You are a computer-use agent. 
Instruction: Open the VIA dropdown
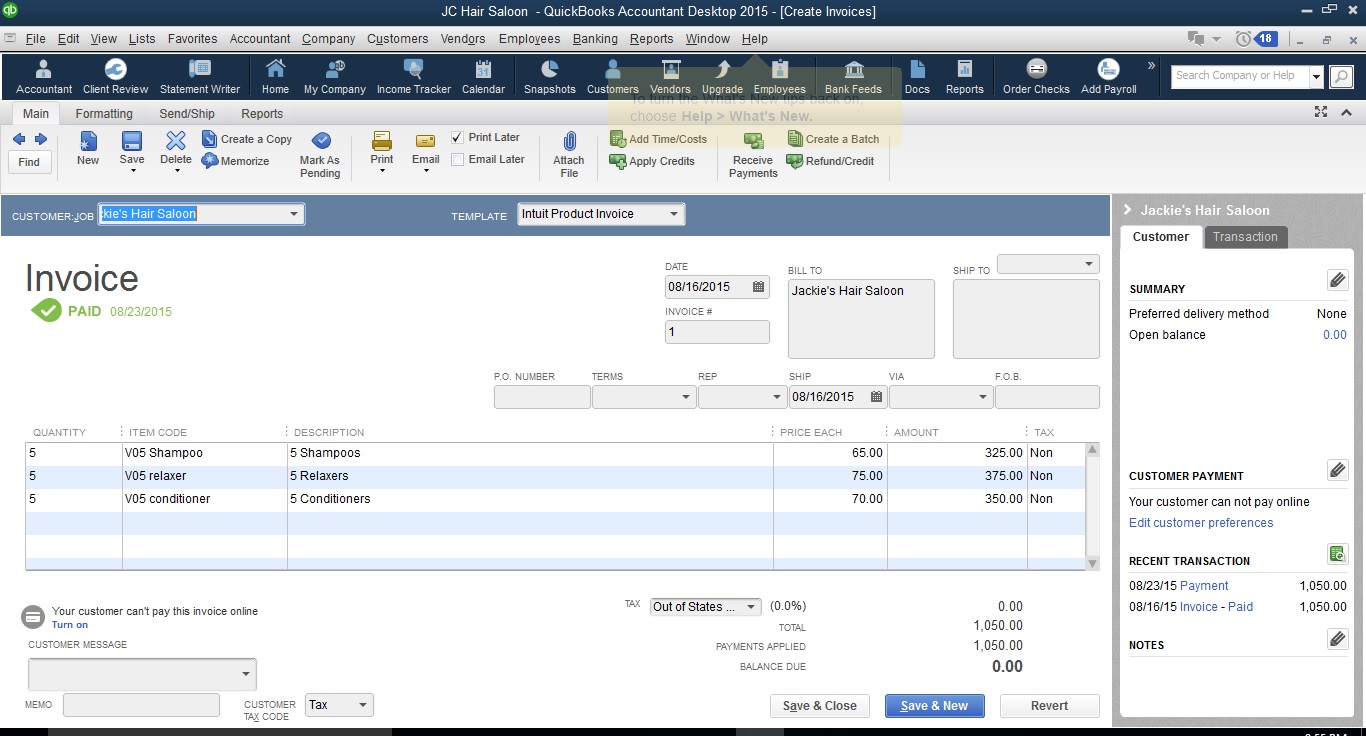(982, 397)
